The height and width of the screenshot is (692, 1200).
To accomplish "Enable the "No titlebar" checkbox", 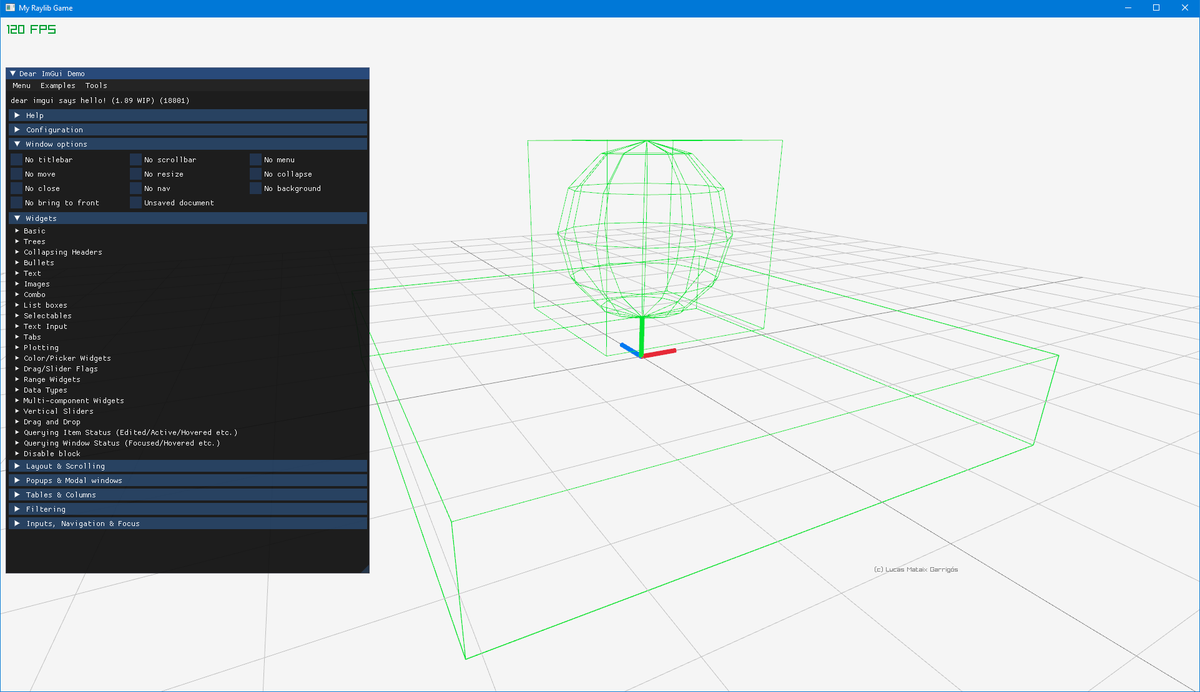I will 17,159.
